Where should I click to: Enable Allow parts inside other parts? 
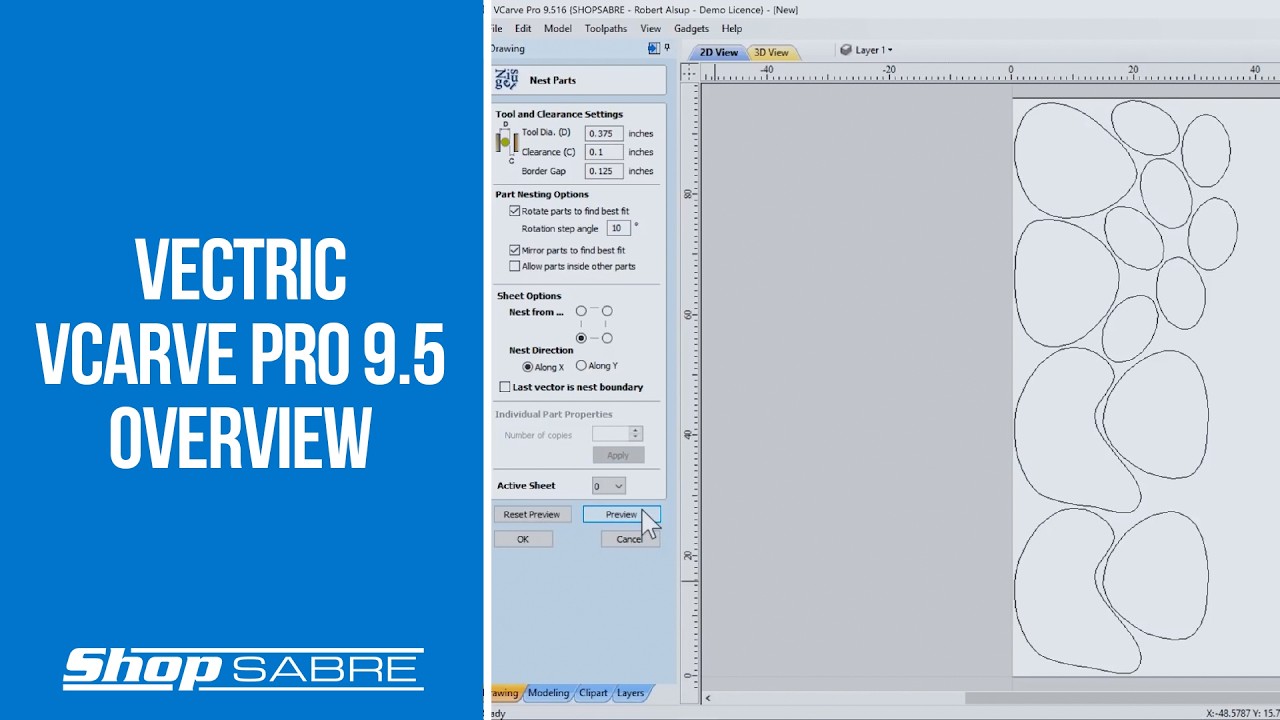[x=514, y=266]
